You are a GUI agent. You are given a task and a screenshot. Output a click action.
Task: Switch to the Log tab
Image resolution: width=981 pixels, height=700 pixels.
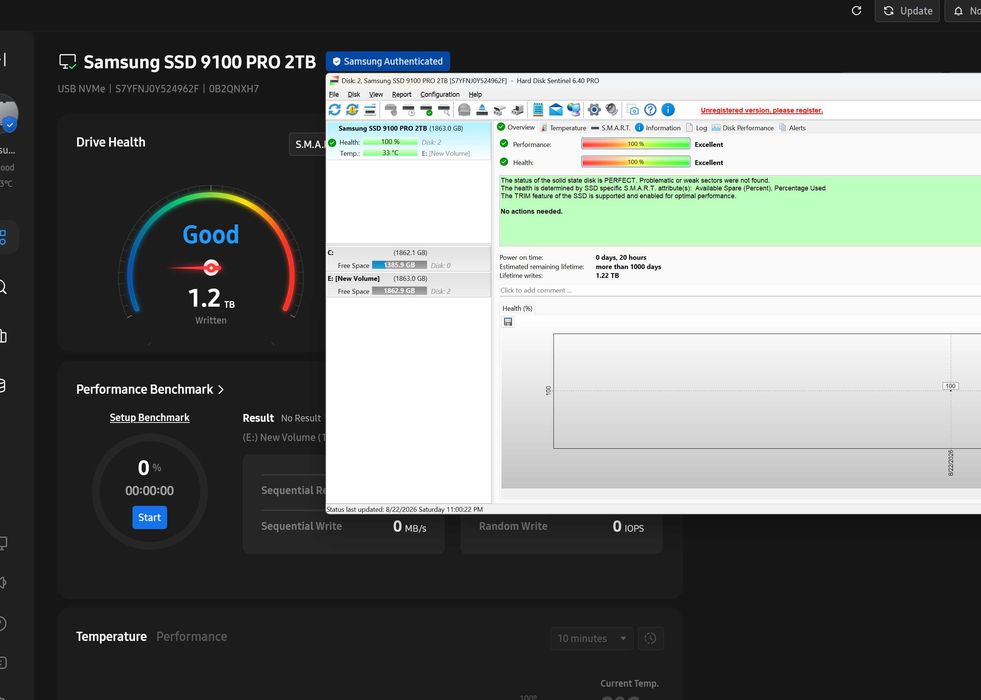696,128
